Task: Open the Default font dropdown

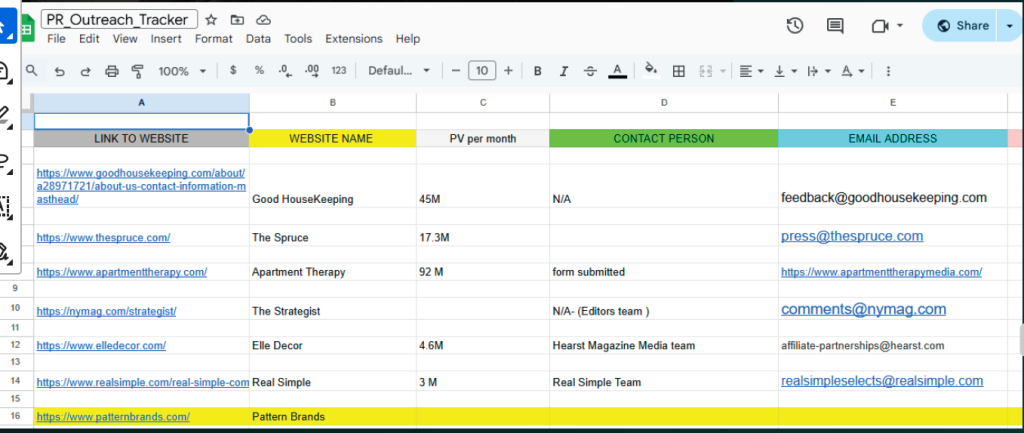Action: tap(399, 71)
